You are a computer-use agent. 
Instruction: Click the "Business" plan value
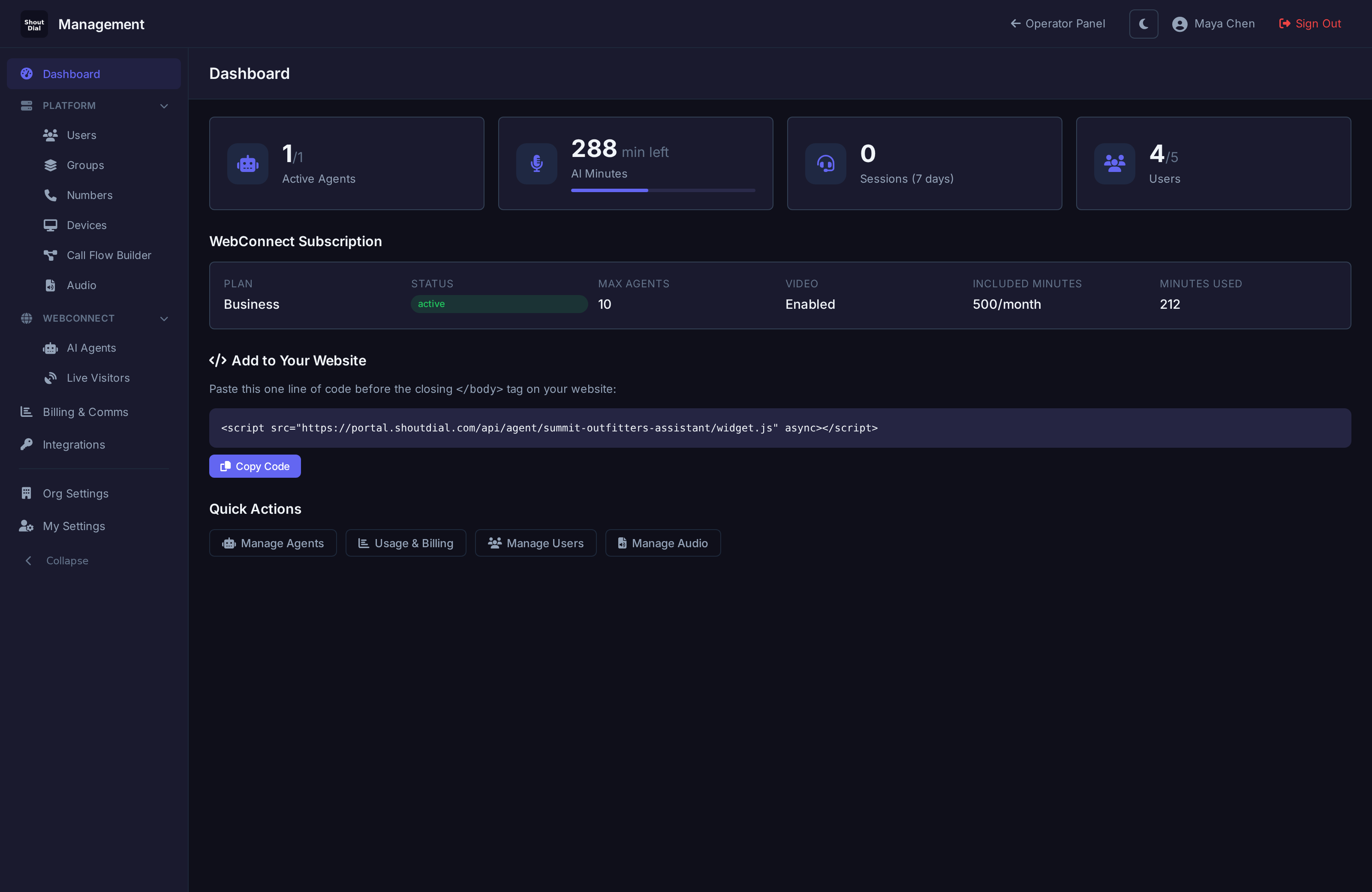251,304
